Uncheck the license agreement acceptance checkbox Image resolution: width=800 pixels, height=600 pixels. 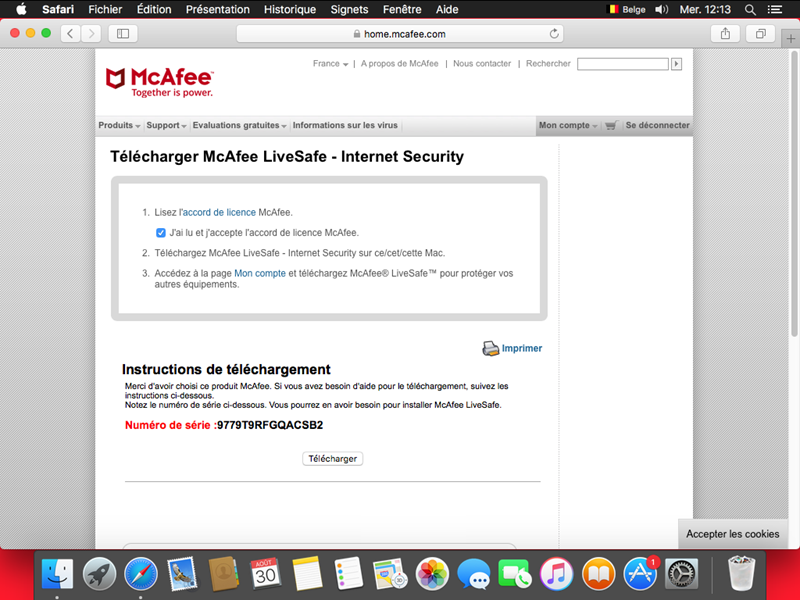[161, 233]
